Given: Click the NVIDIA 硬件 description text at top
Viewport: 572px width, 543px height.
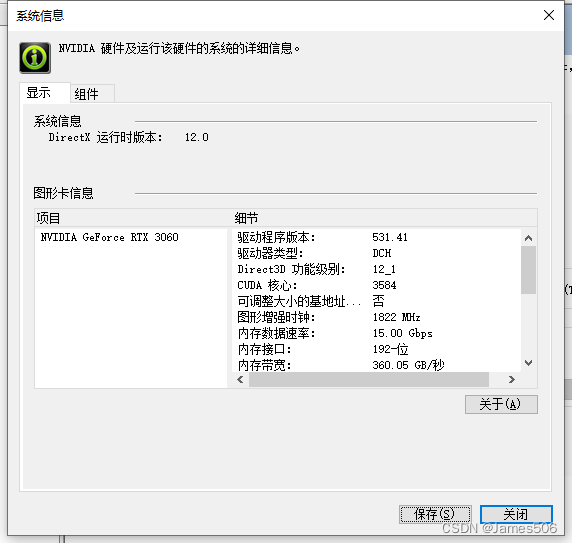Looking at the screenshot, I should click(x=179, y=49).
